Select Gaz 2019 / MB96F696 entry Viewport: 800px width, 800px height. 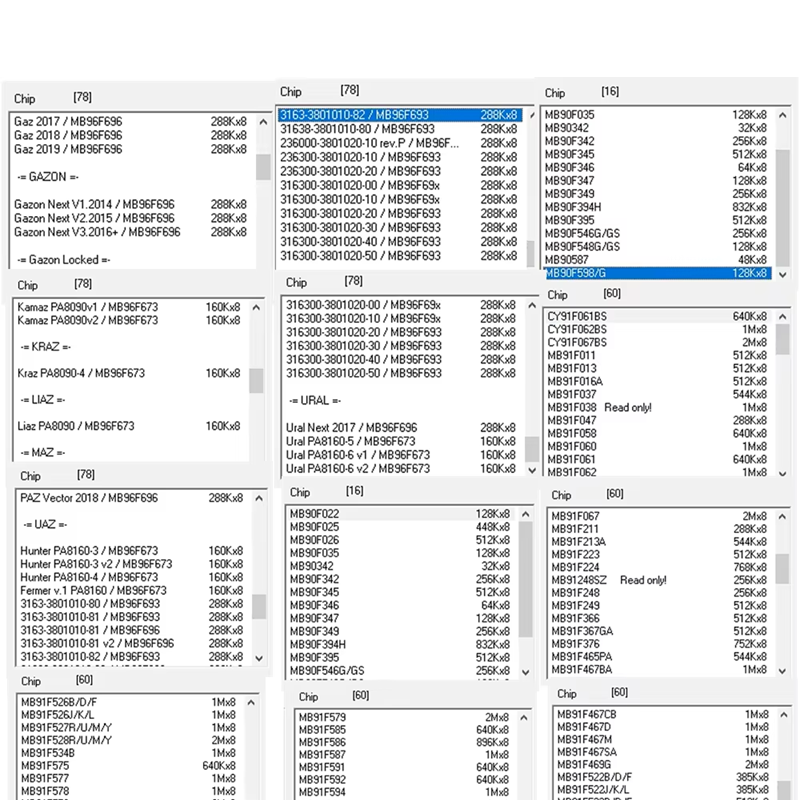[x=132, y=149]
